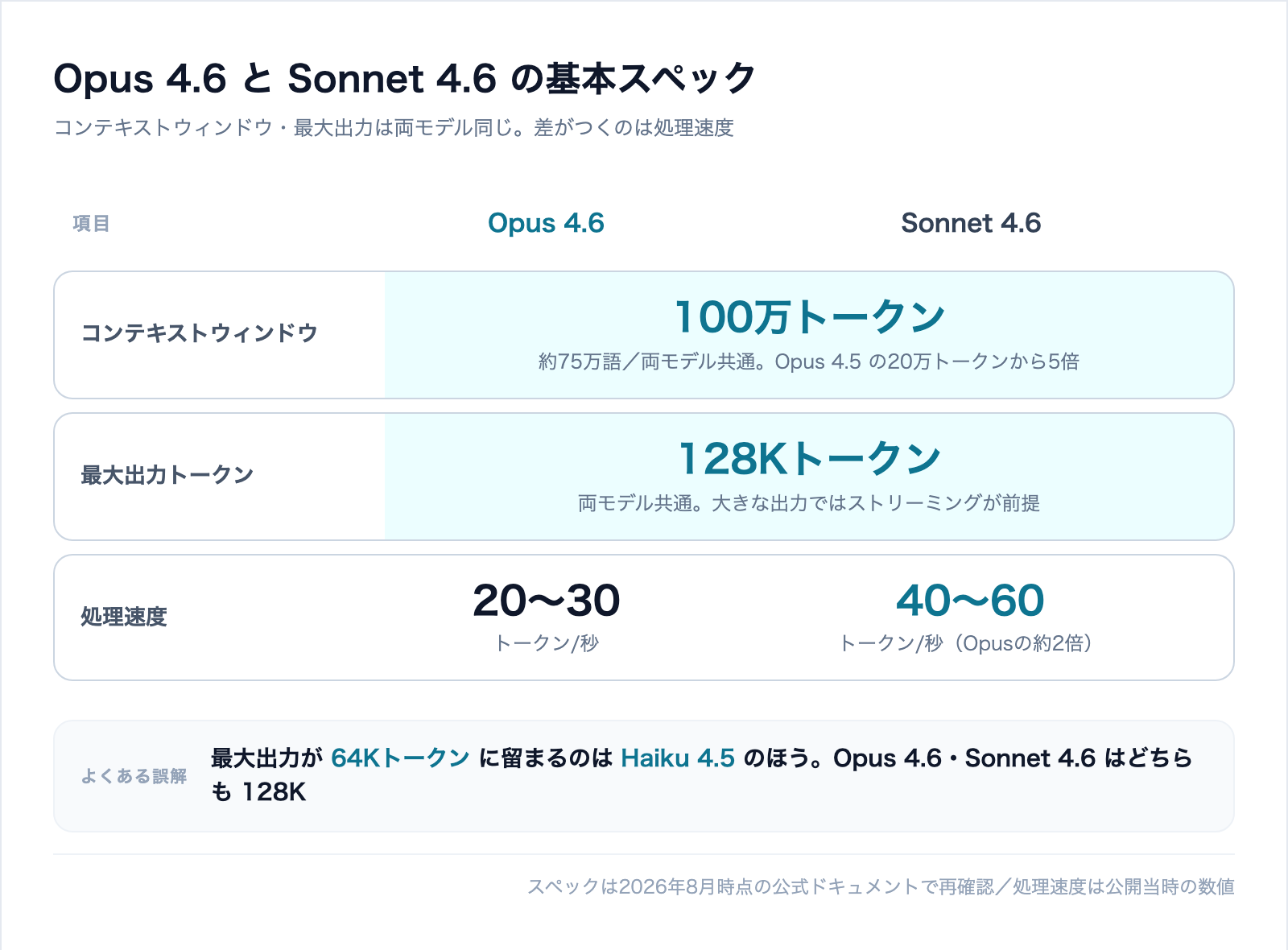Click the 20〜30 speed value
The width and height of the screenshot is (1288, 950).
(x=546, y=601)
